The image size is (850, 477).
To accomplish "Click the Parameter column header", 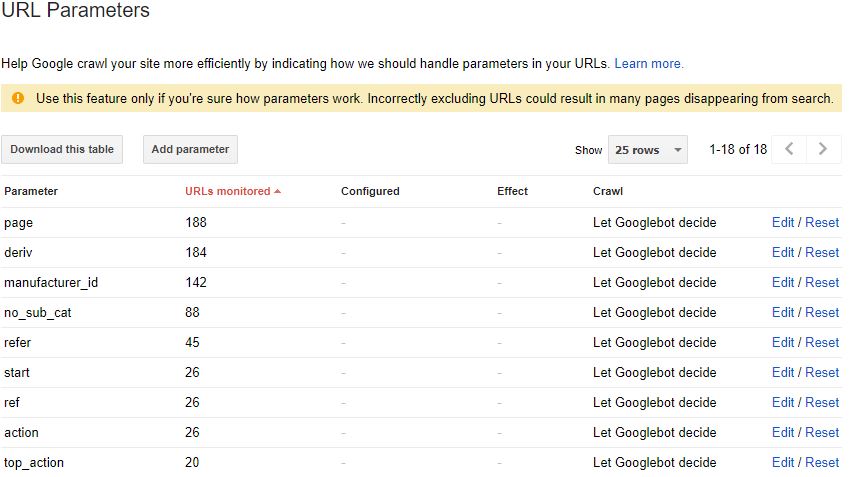I will [x=31, y=191].
